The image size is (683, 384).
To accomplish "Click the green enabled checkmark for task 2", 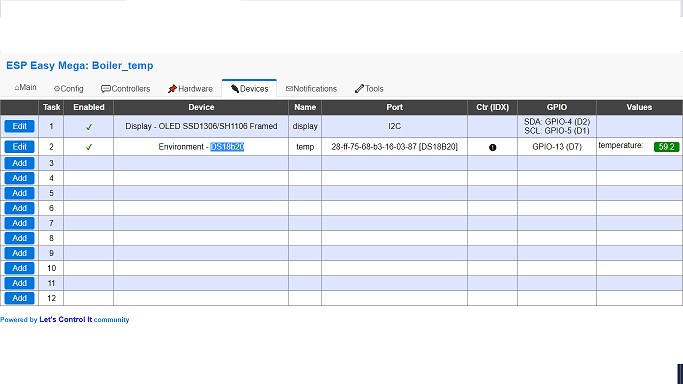I will tap(89, 147).
